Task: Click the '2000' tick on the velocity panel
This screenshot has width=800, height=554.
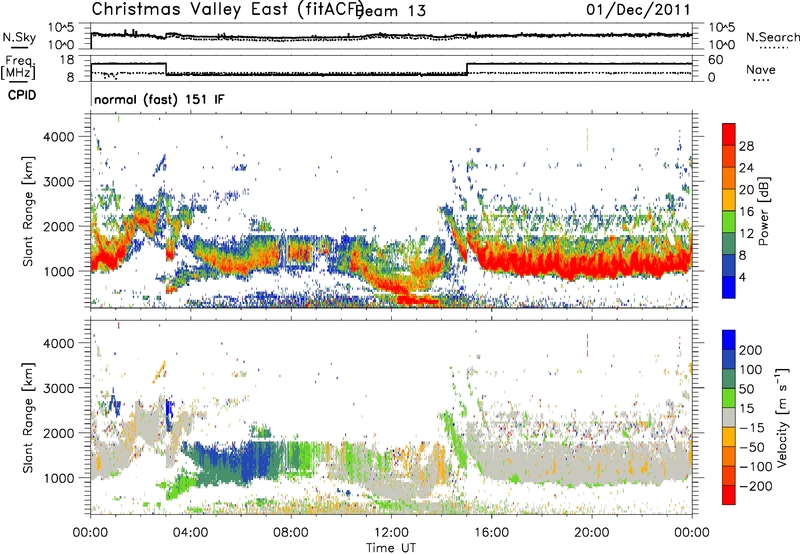Action: click(59, 433)
